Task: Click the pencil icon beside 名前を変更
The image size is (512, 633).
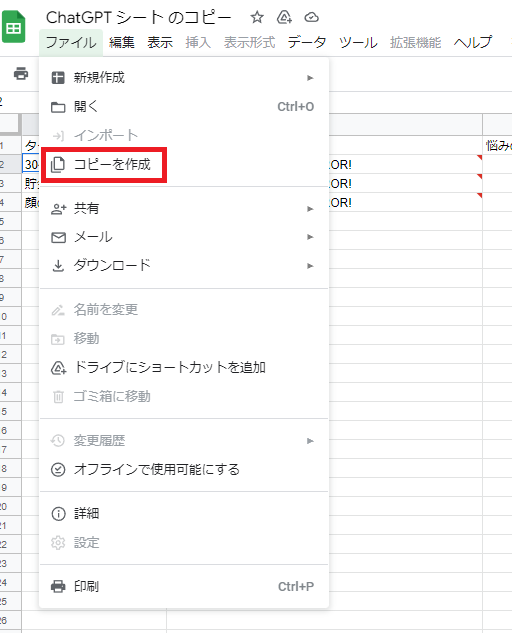Action: click(58, 310)
